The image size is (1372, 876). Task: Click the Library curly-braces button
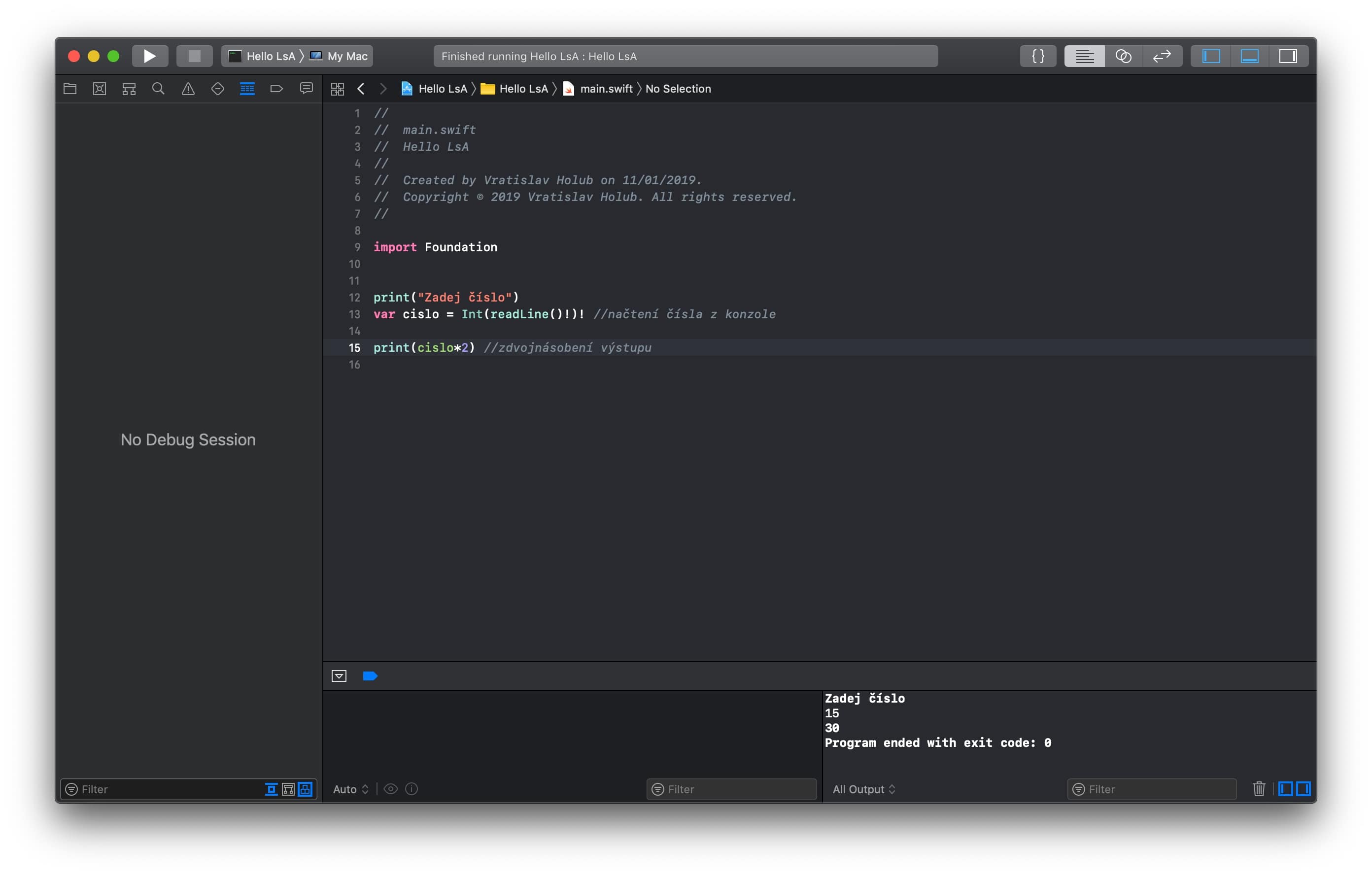tap(1037, 56)
